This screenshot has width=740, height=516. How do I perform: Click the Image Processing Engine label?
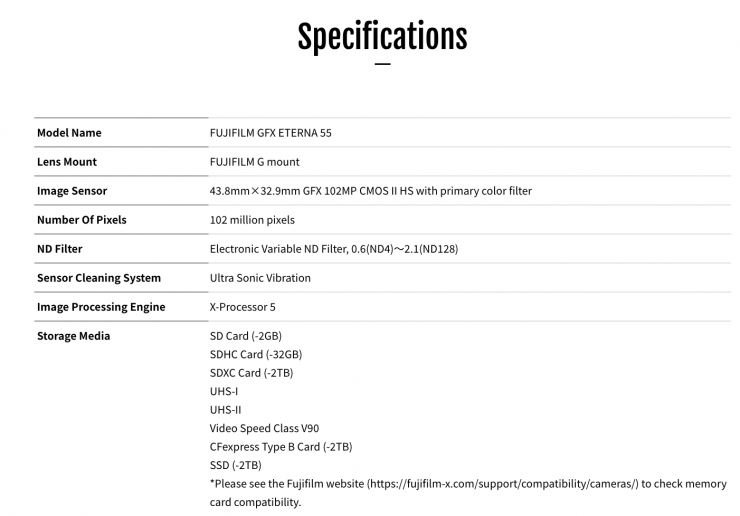(x=101, y=307)
